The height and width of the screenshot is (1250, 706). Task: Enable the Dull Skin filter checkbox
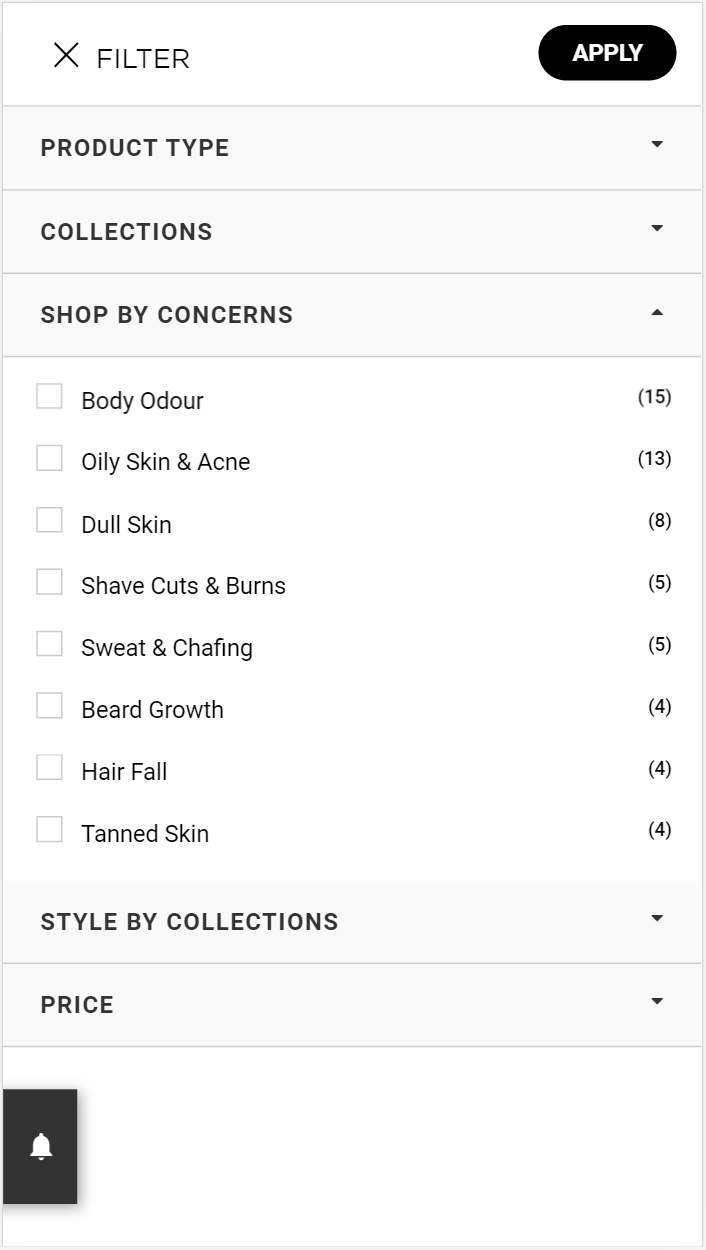pyautogui.click(x=49, y=520)
